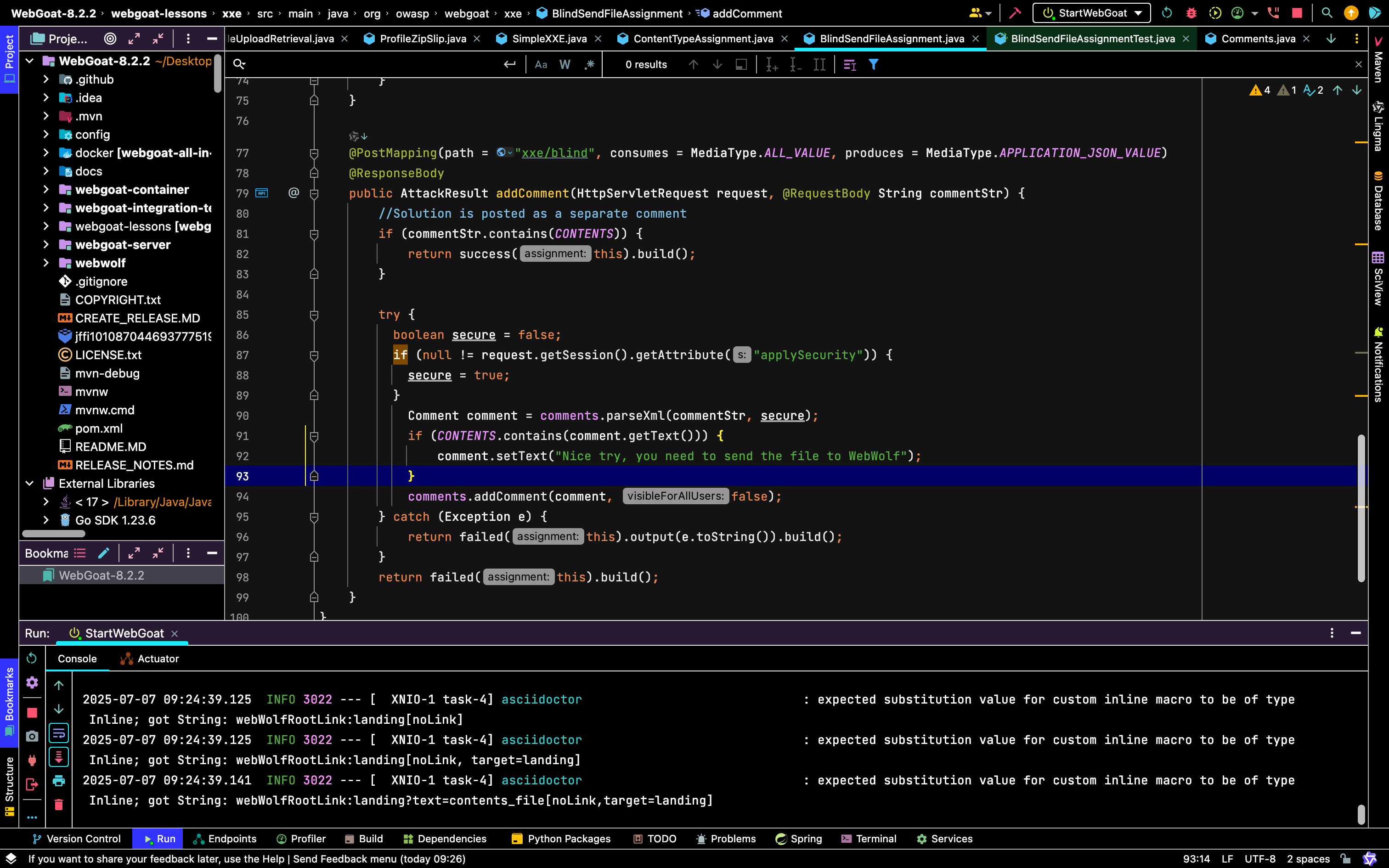This screenshot has width=1389, height=868.
Task: Click 93:14 line position in status bar
Action: 1196,859
